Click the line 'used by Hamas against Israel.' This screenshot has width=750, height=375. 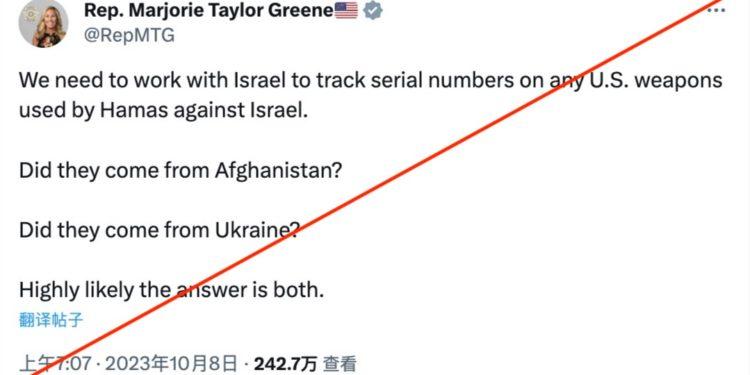coord(164,111)
